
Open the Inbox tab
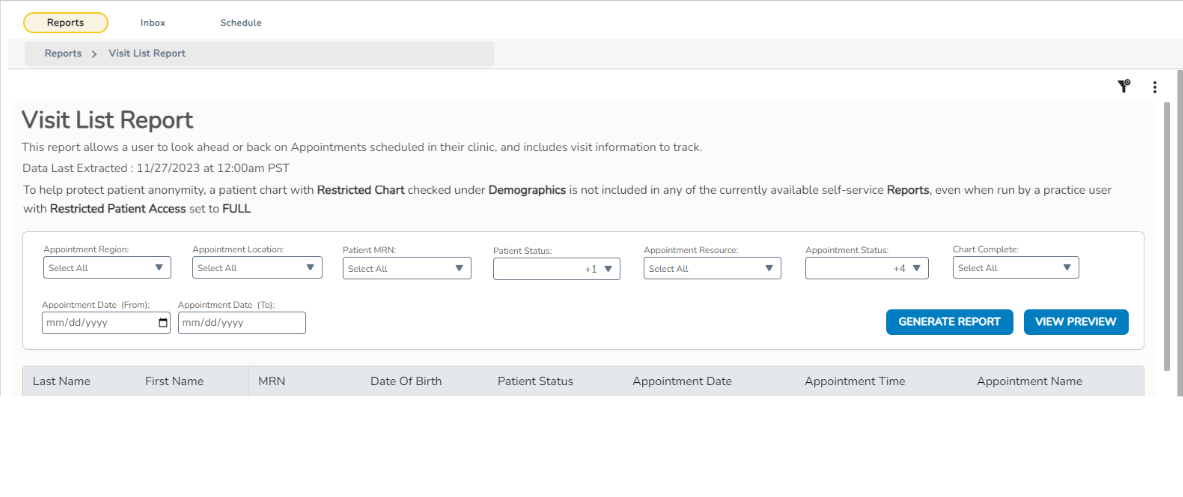(153, 22)
